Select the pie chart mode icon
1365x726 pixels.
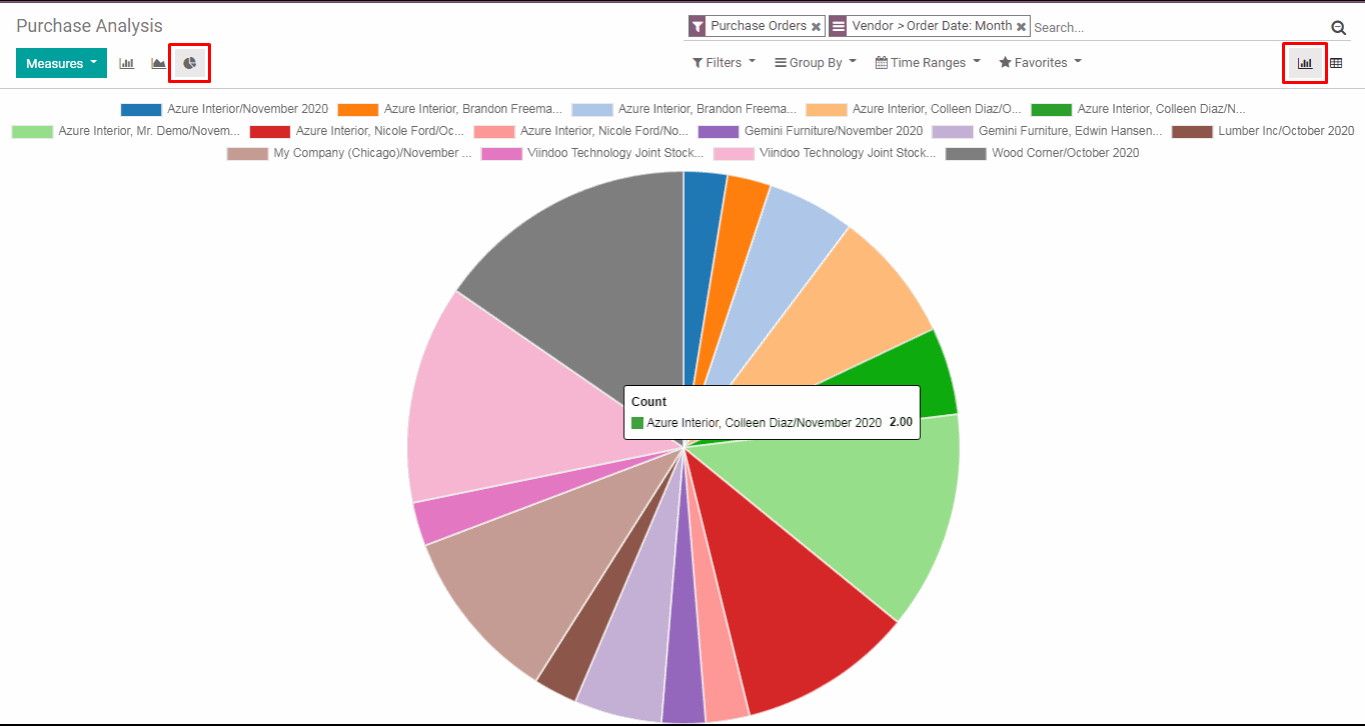pos(189,63)
